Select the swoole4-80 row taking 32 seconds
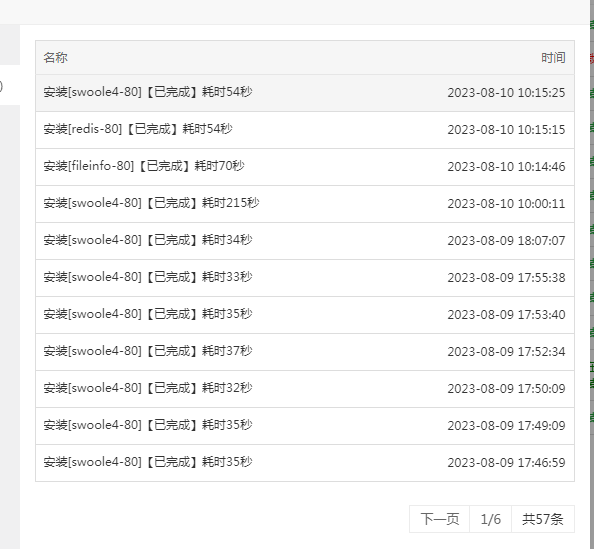 305,389
